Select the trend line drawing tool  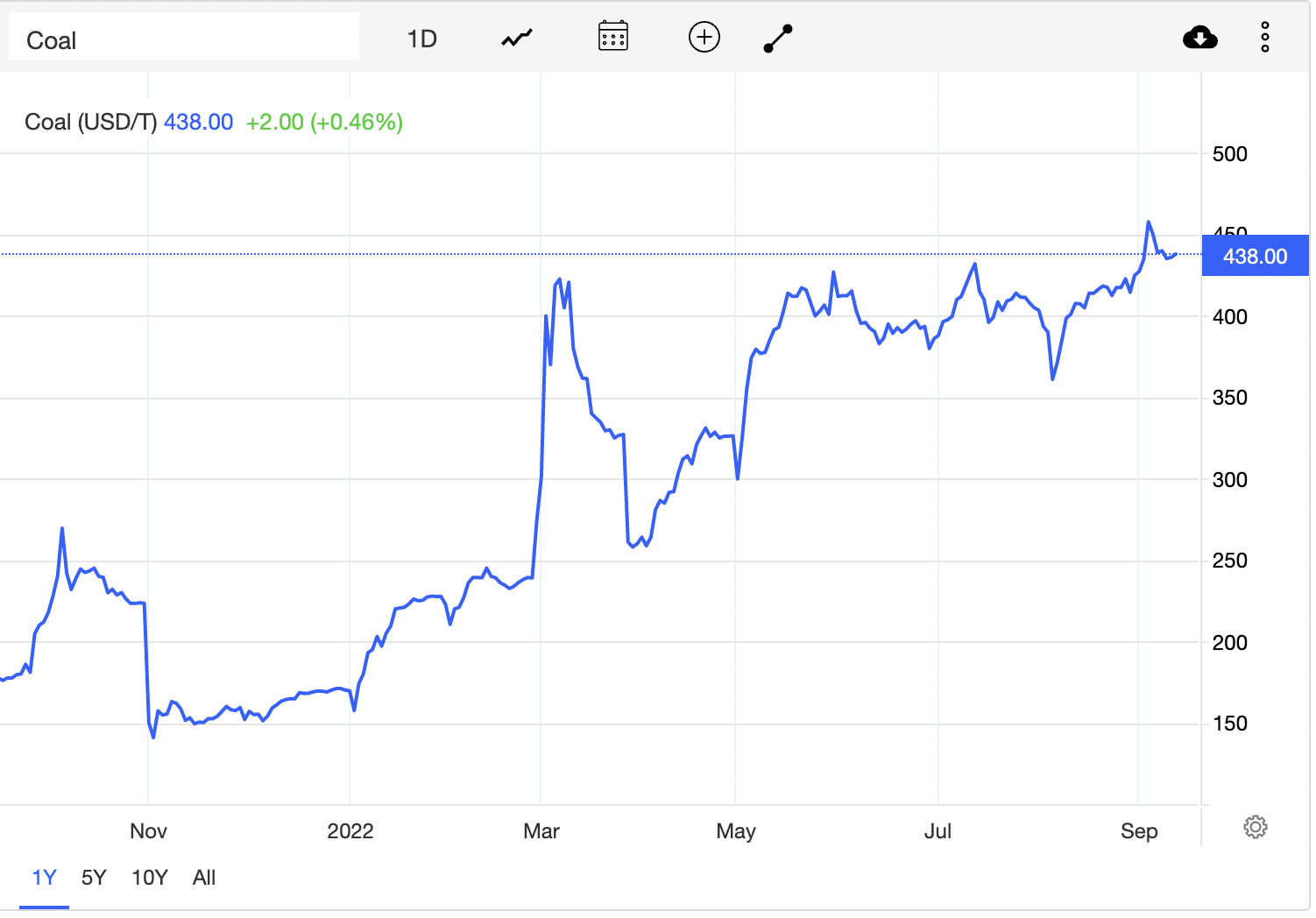coord(778,39)
